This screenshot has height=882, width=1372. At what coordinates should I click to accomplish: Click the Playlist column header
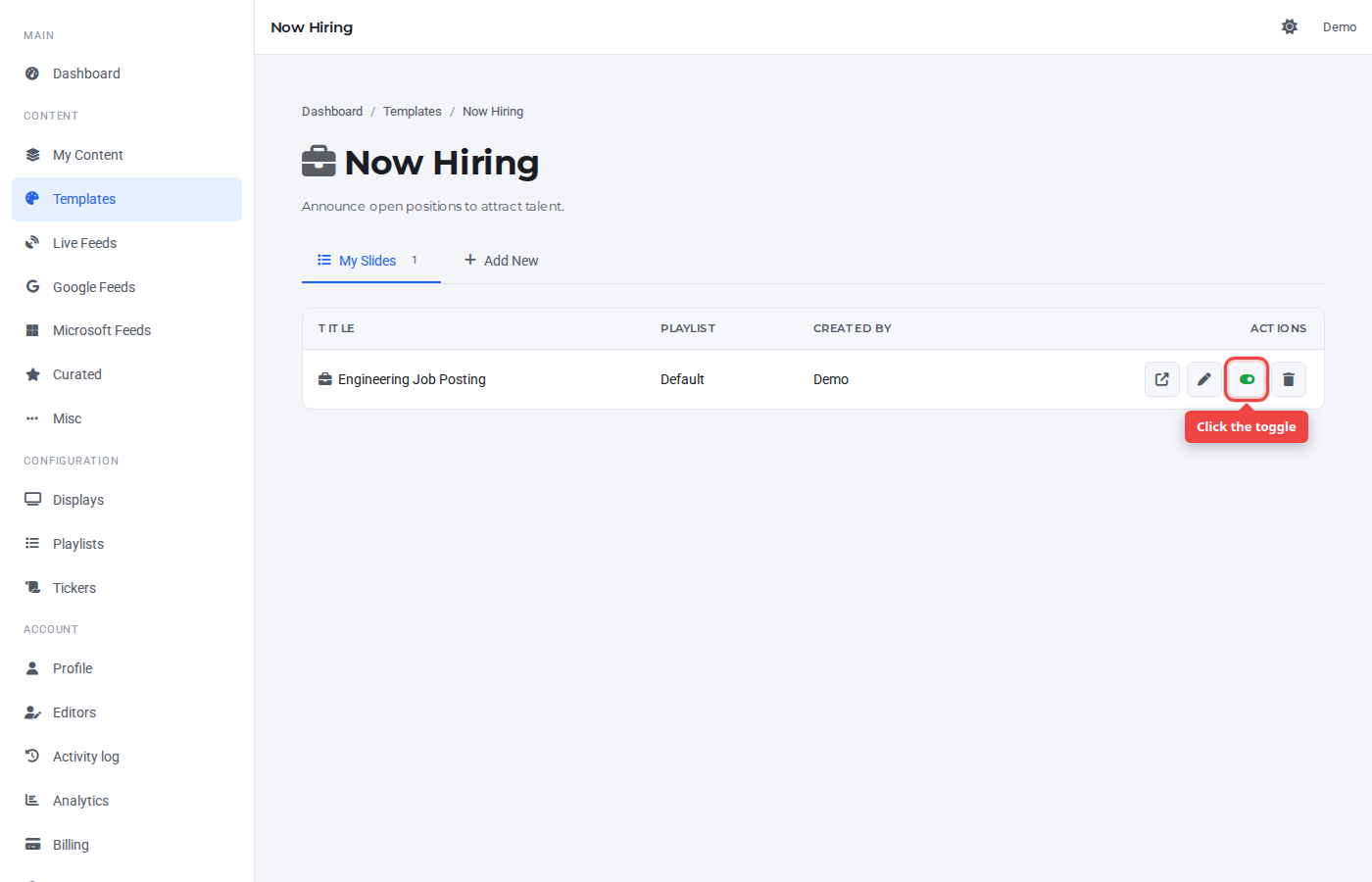[688, 328]
